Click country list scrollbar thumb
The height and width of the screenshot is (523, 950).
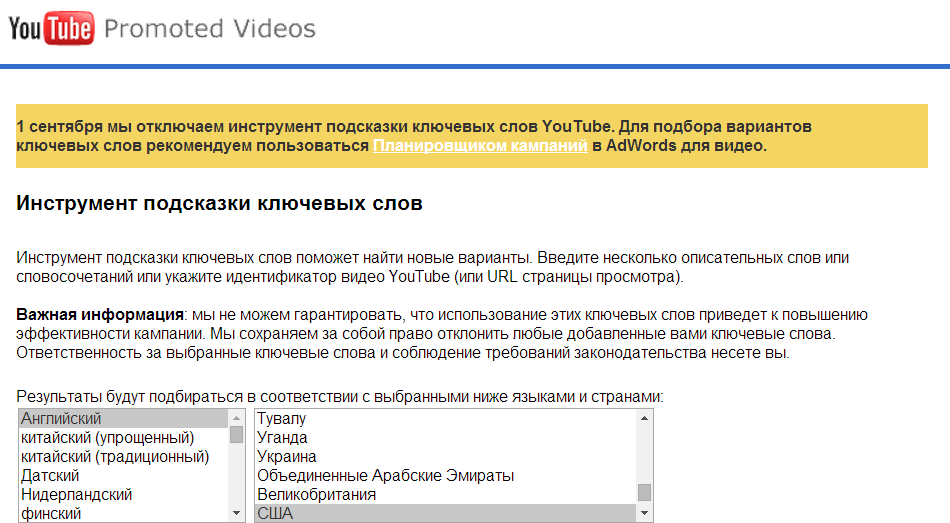click(645, 492)
